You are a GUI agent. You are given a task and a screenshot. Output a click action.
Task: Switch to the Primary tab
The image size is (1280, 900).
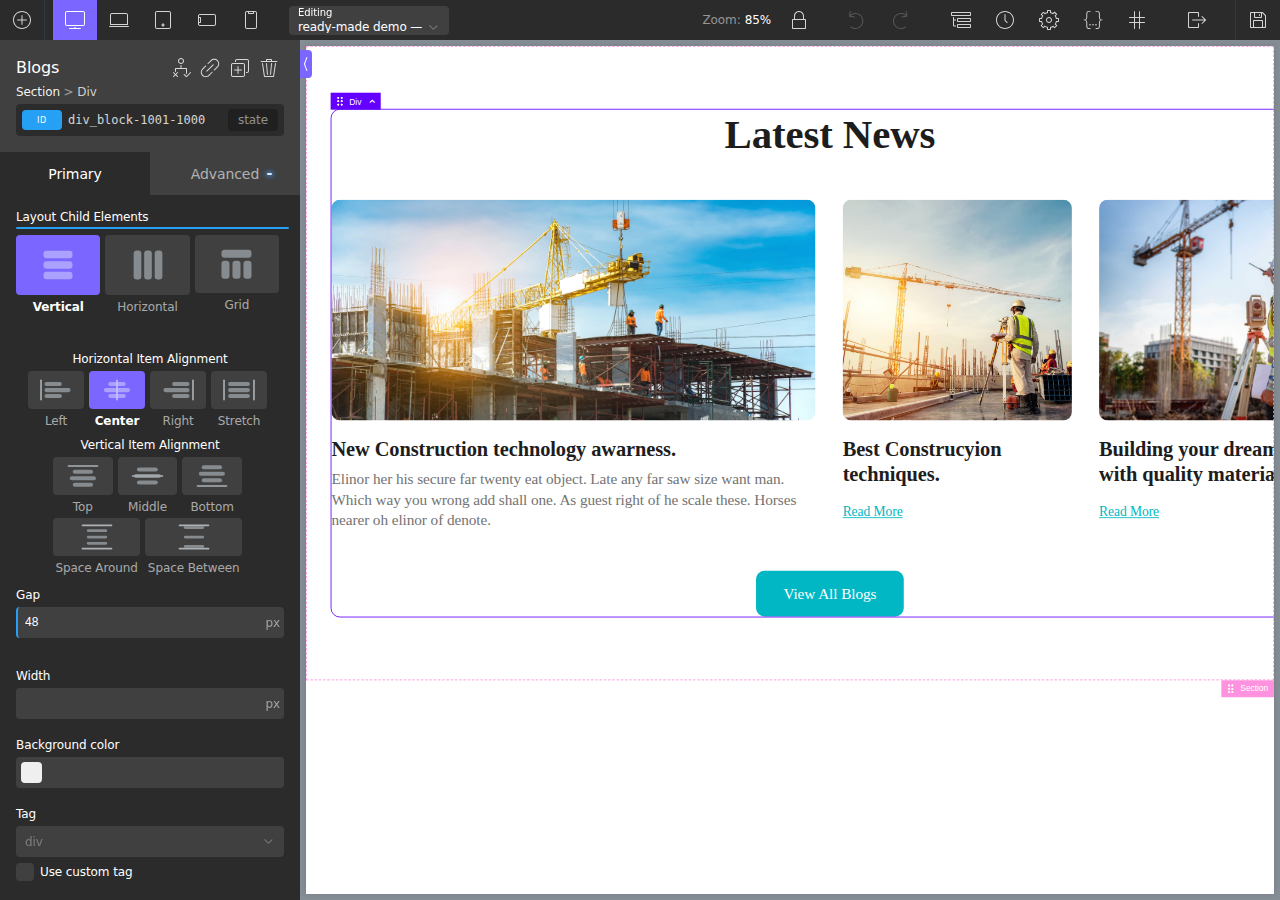click(x=75, y=174)
